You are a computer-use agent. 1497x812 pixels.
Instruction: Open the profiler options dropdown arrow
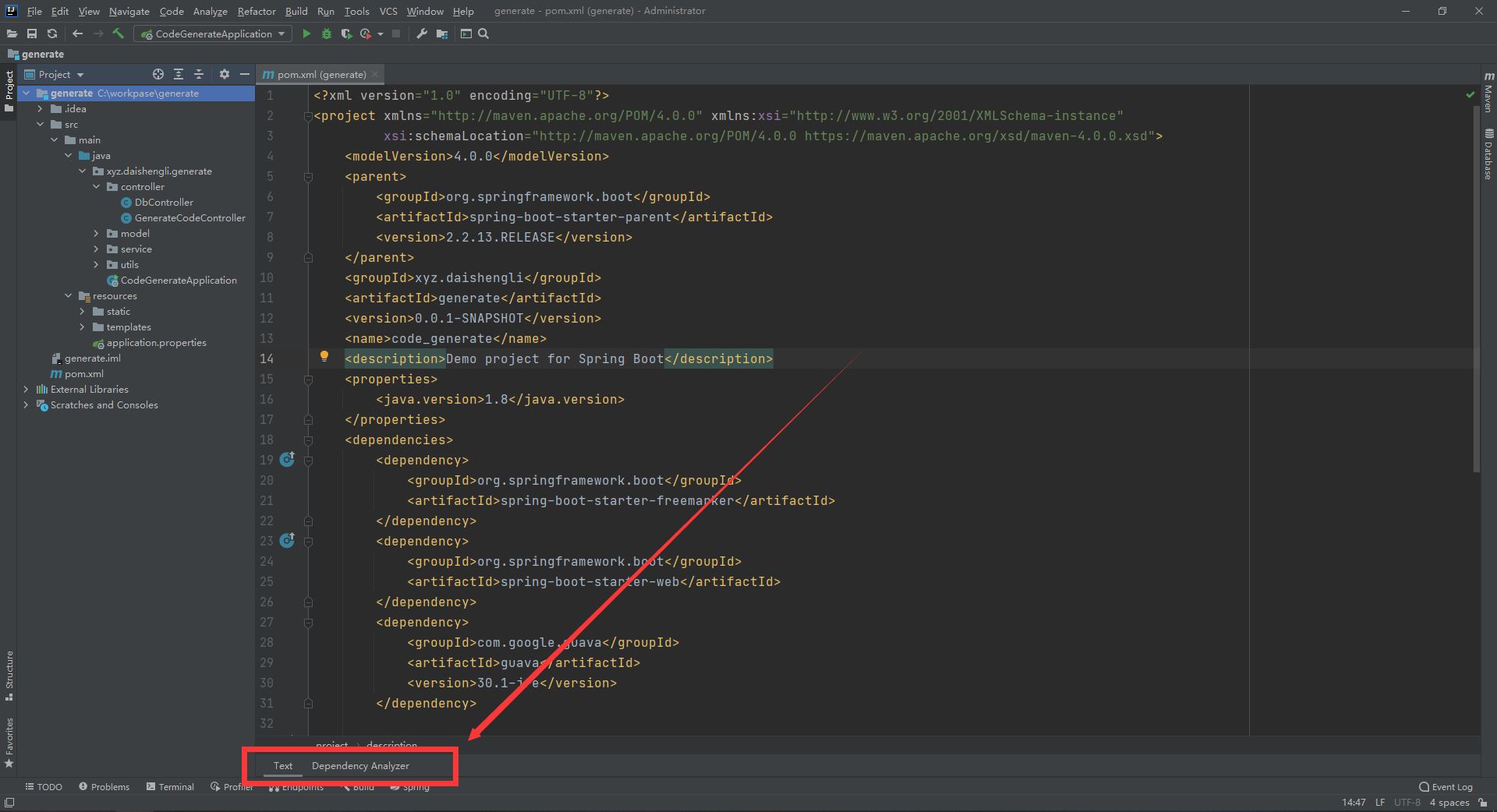point(380,34)
